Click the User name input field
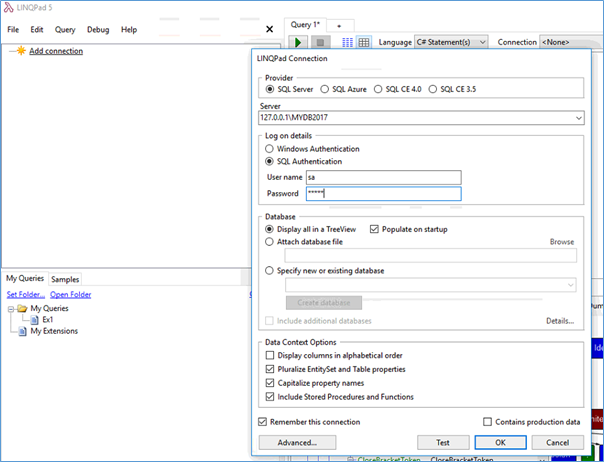 click(384, 178)
